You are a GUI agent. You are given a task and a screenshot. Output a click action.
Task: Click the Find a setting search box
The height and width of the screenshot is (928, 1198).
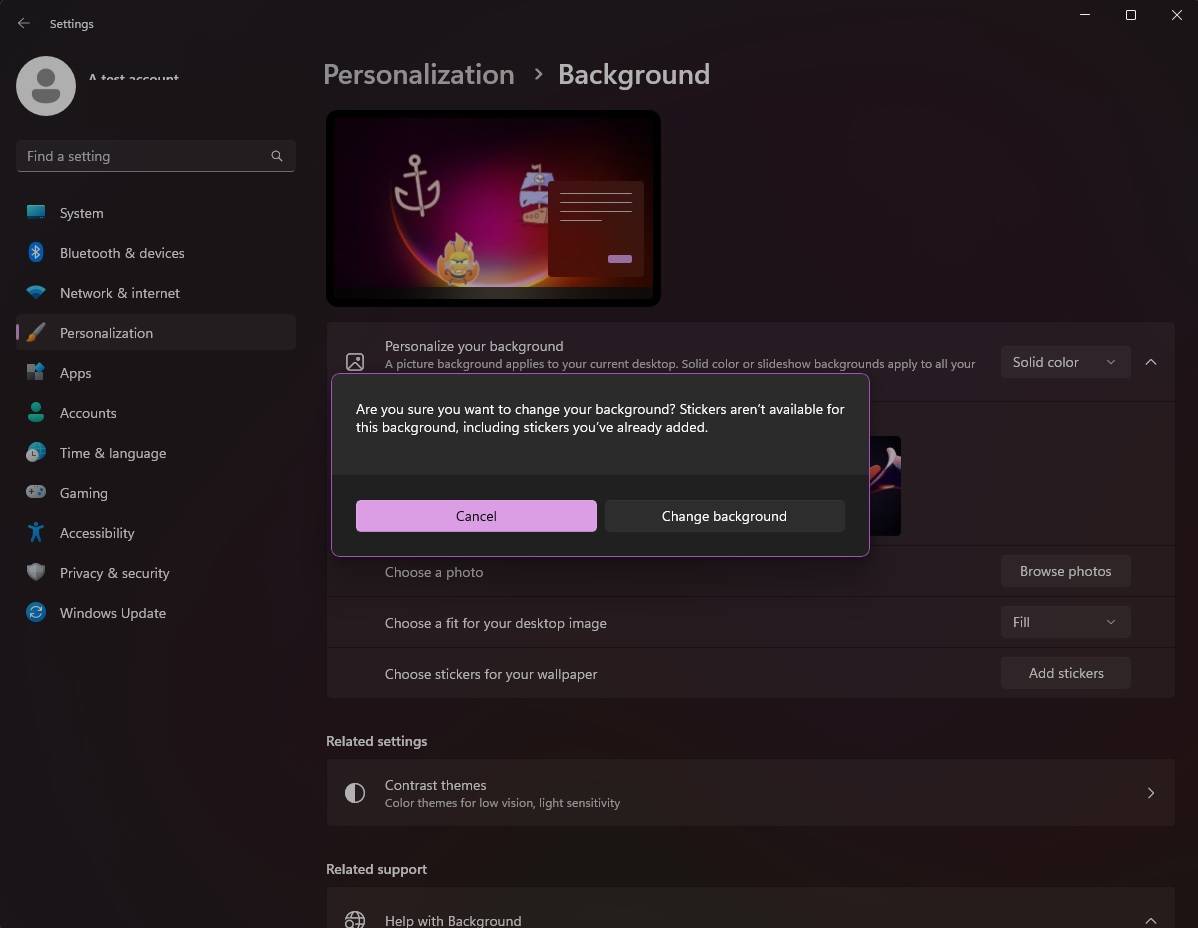[145, 156]
